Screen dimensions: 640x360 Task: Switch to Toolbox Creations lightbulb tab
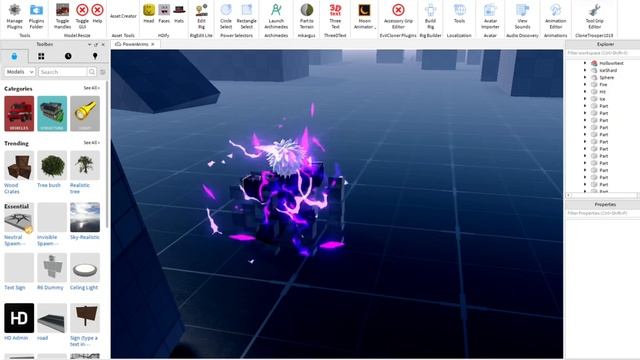click(x=95, y=56)
